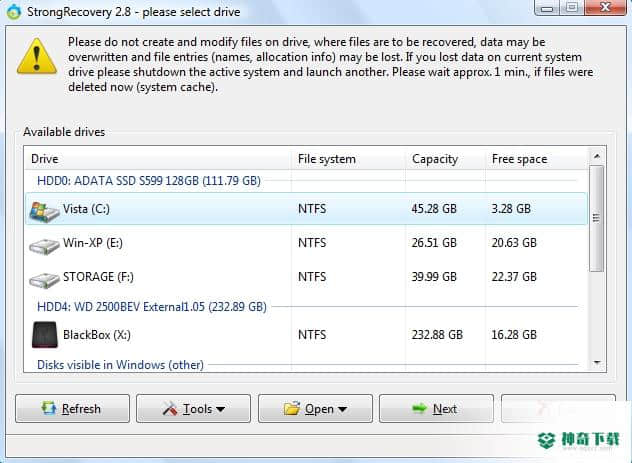
Task: Select the STORAGE (F:) drive icon
Action: [44, 280]
